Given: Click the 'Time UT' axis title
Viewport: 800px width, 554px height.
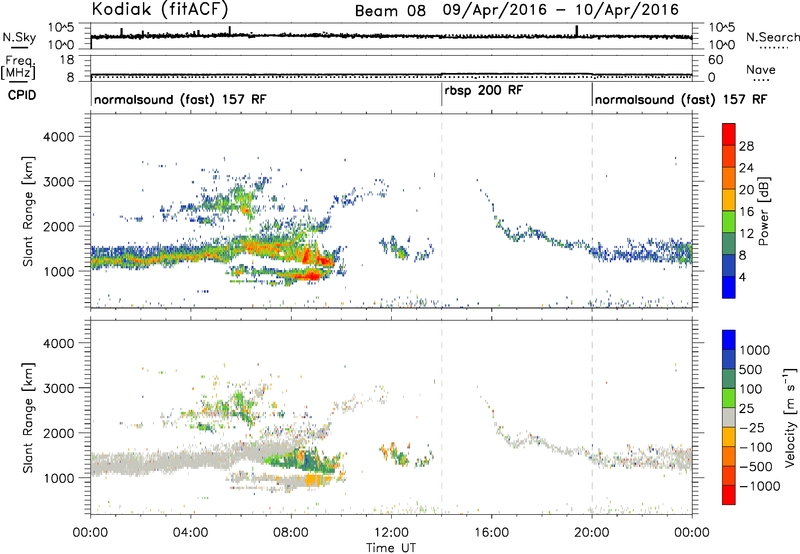Looking at the screenshot, I should coord(391,548).
